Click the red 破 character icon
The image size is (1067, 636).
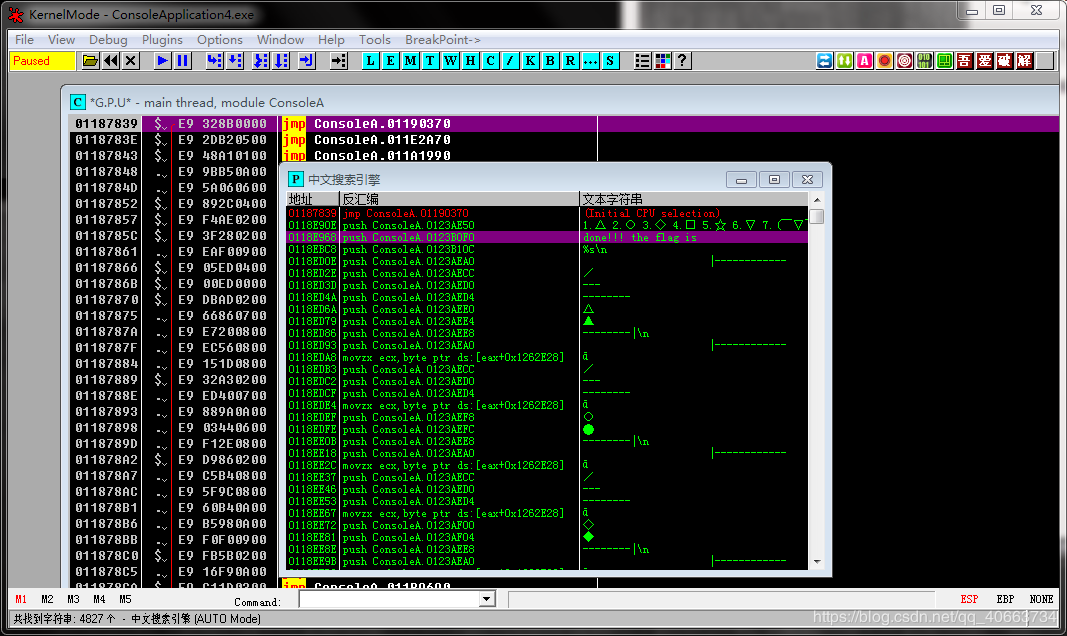click(x=1005, y=61)
